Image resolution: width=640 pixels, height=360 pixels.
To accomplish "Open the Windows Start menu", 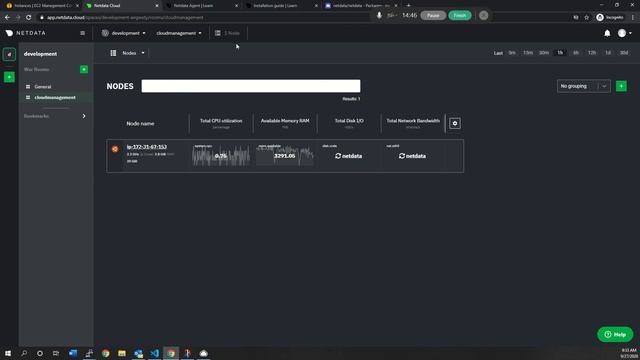I will [8, 353].
